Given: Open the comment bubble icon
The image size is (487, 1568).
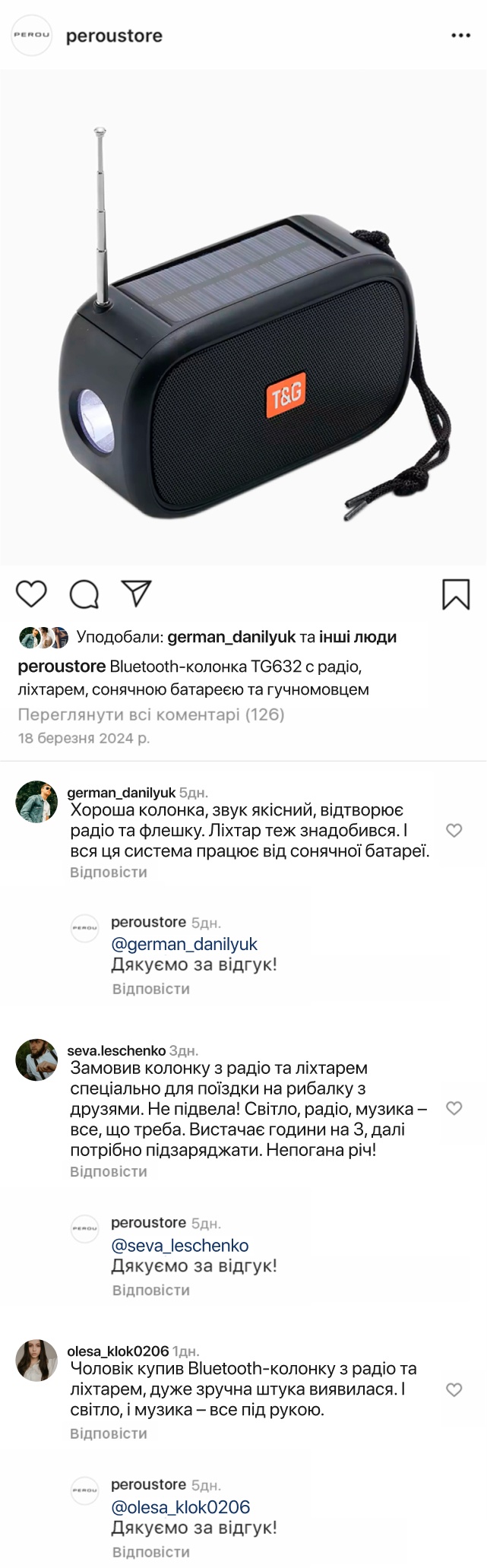Looking at the screenshot, I should 84,594.
